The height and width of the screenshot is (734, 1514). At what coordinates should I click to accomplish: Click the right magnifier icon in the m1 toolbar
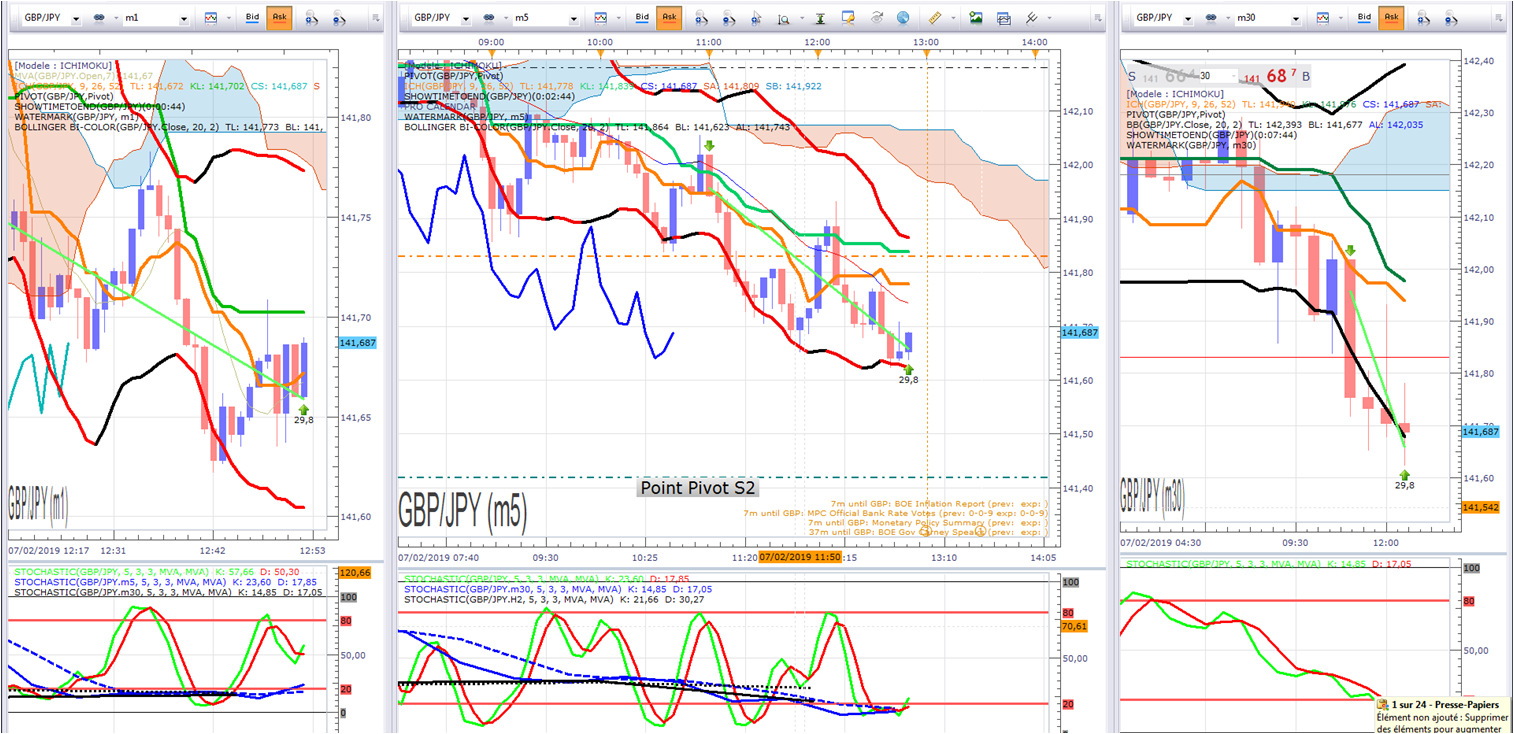(x=340, y=18)
